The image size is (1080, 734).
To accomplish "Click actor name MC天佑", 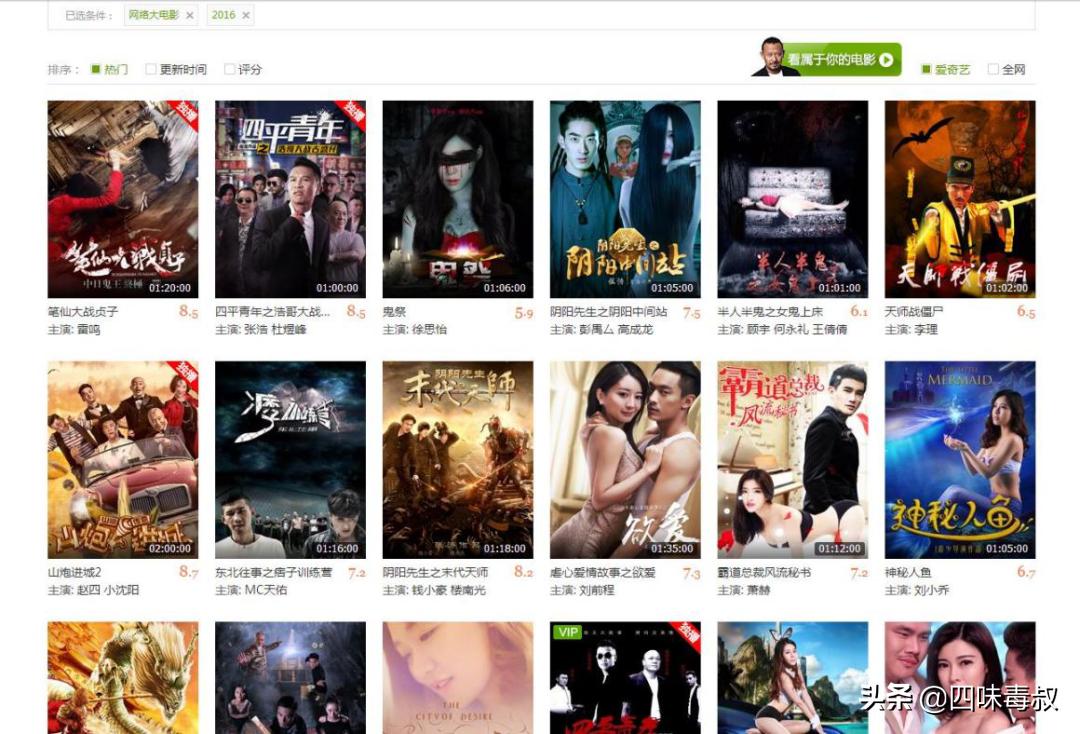I will point(266,590).
